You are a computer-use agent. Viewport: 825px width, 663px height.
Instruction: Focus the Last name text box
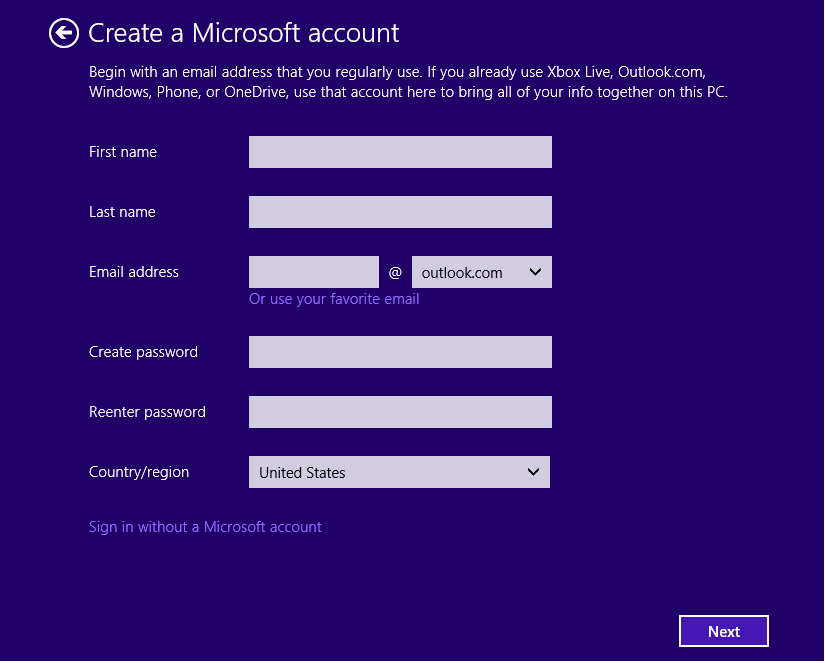coord(400,212)
